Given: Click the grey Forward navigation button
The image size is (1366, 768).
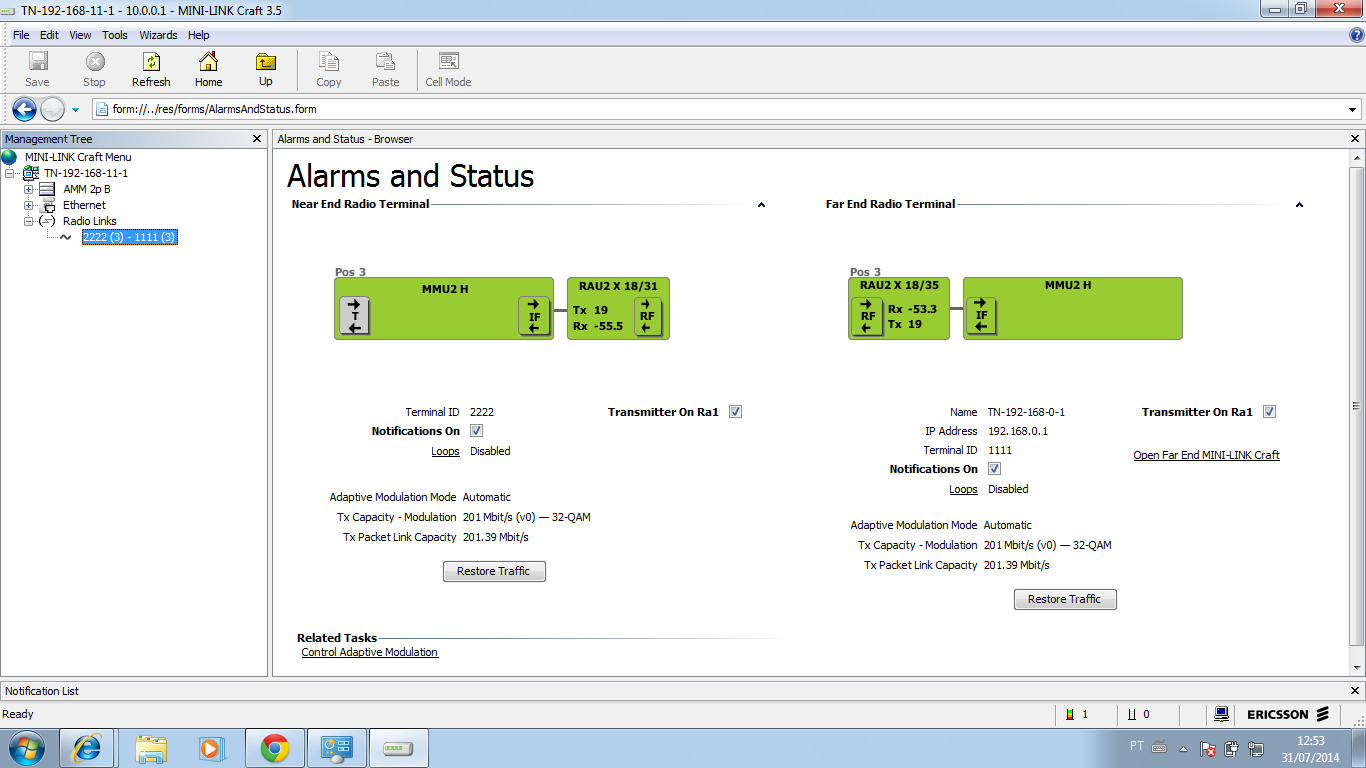Looking at the screenshot, I should pos(52,109).
